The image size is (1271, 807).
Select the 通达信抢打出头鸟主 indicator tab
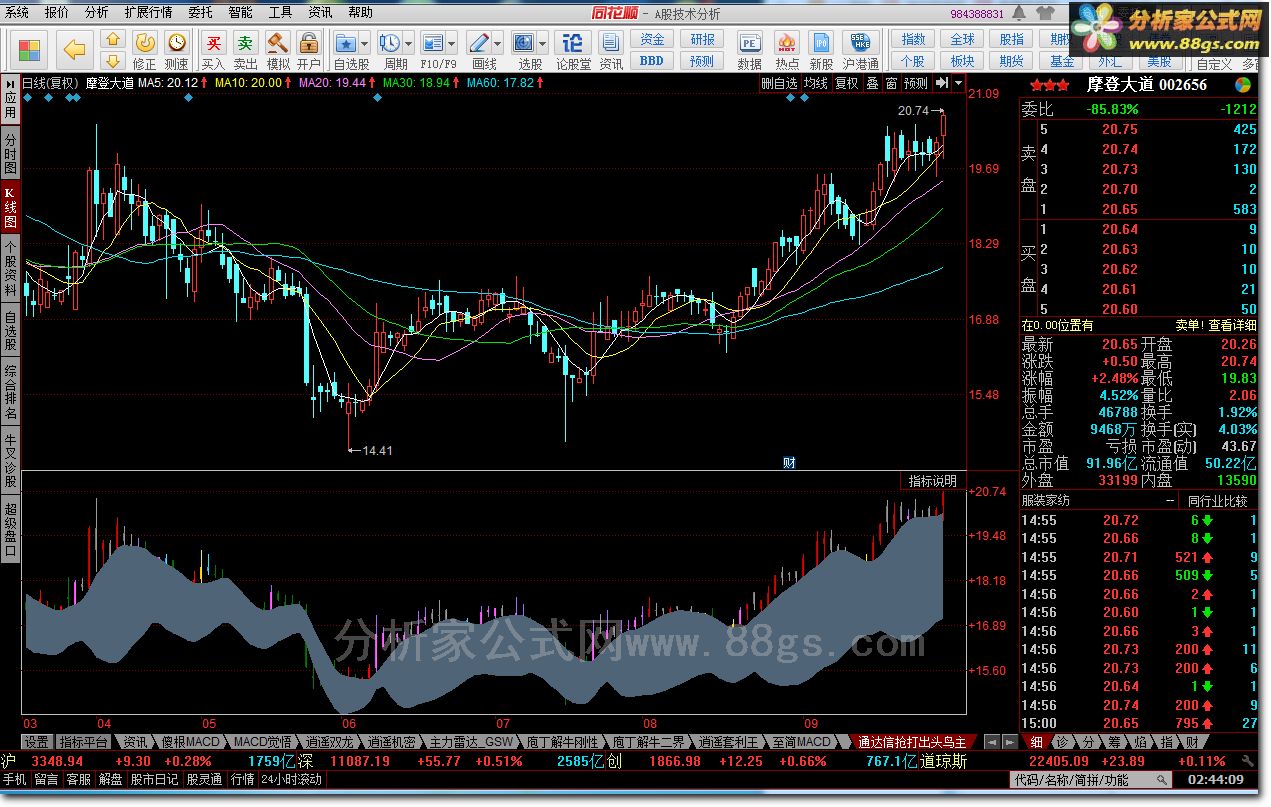pos(911,742)
